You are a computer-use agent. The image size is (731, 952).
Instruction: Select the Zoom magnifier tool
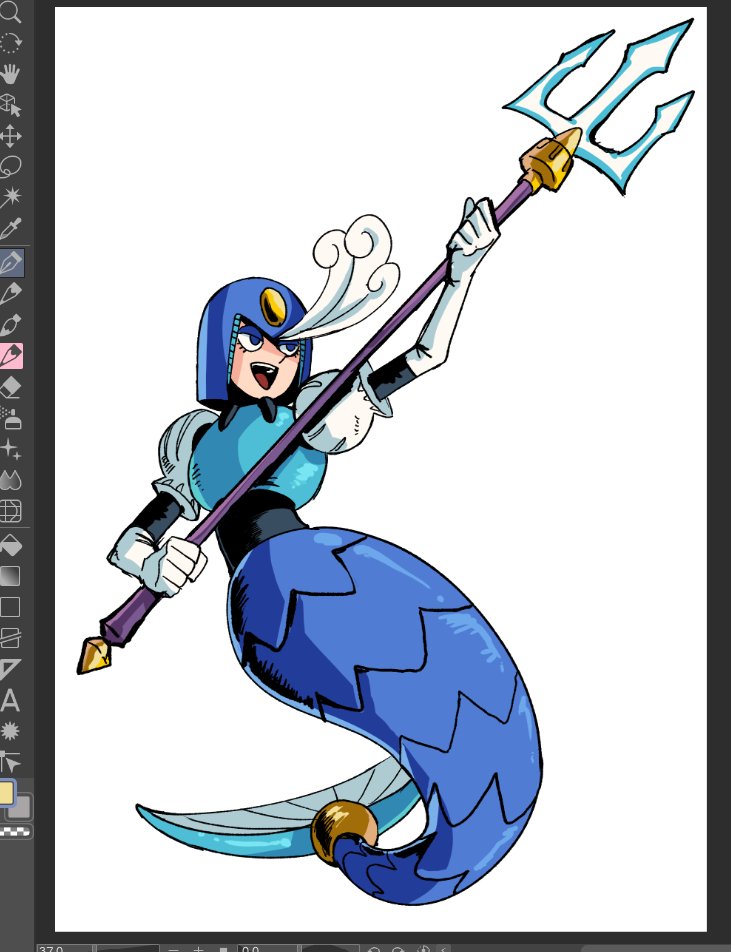coord(10,12)
